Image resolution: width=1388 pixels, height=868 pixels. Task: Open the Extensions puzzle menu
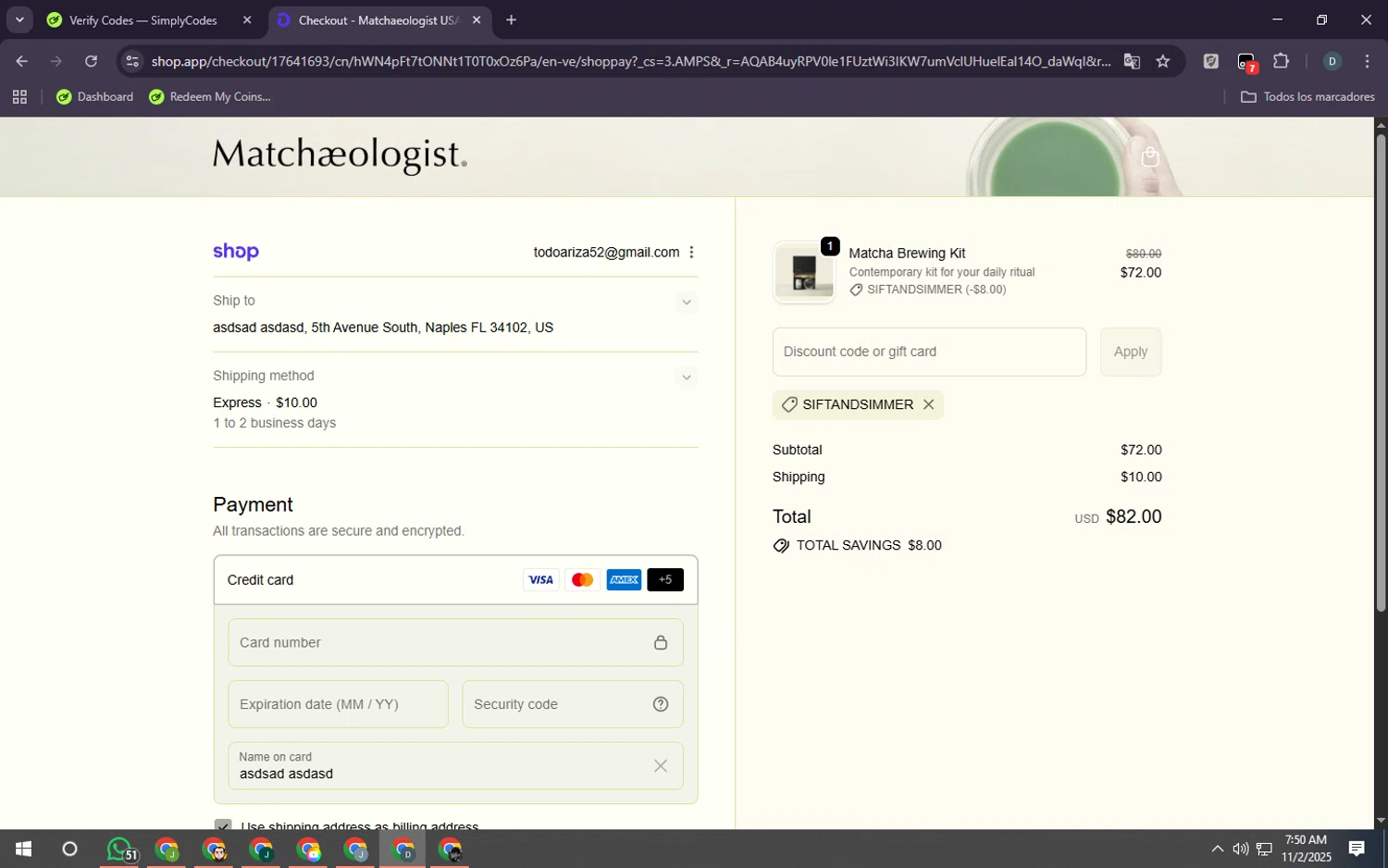click(x=1281, y=61)
